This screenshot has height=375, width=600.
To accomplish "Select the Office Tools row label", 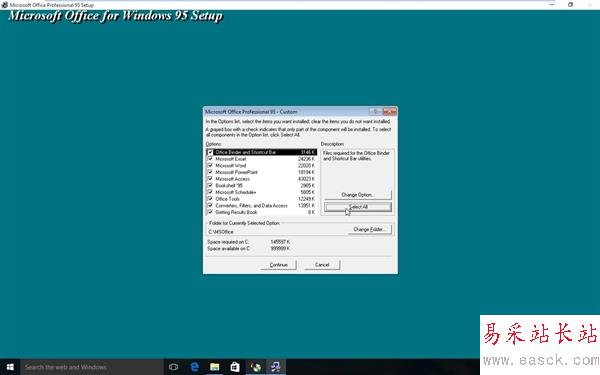I will click(x=227, y=199).
